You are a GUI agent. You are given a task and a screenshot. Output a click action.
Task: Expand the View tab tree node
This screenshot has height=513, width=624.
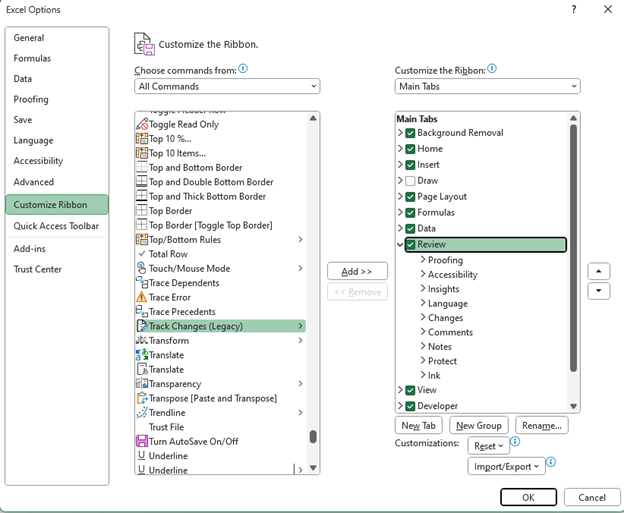click(x=400, y=390)
